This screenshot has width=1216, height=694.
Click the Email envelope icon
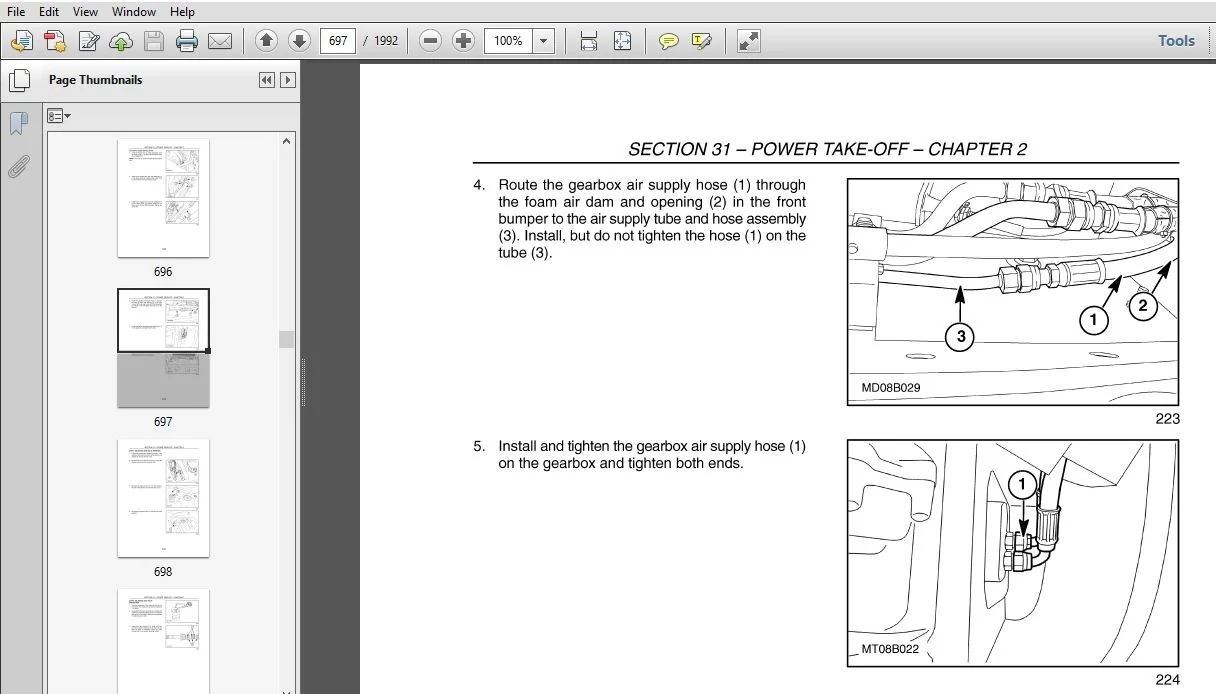219,41
